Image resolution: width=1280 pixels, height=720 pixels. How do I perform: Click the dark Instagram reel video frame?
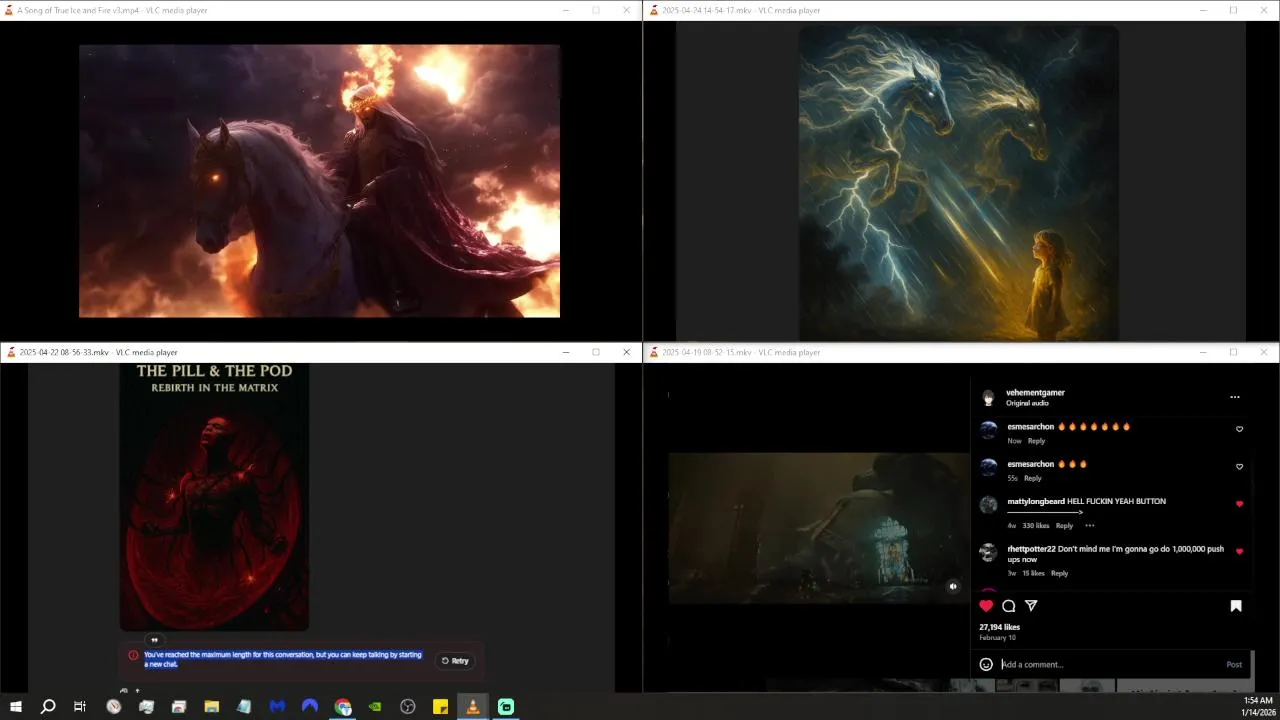(x=819, y=528)
